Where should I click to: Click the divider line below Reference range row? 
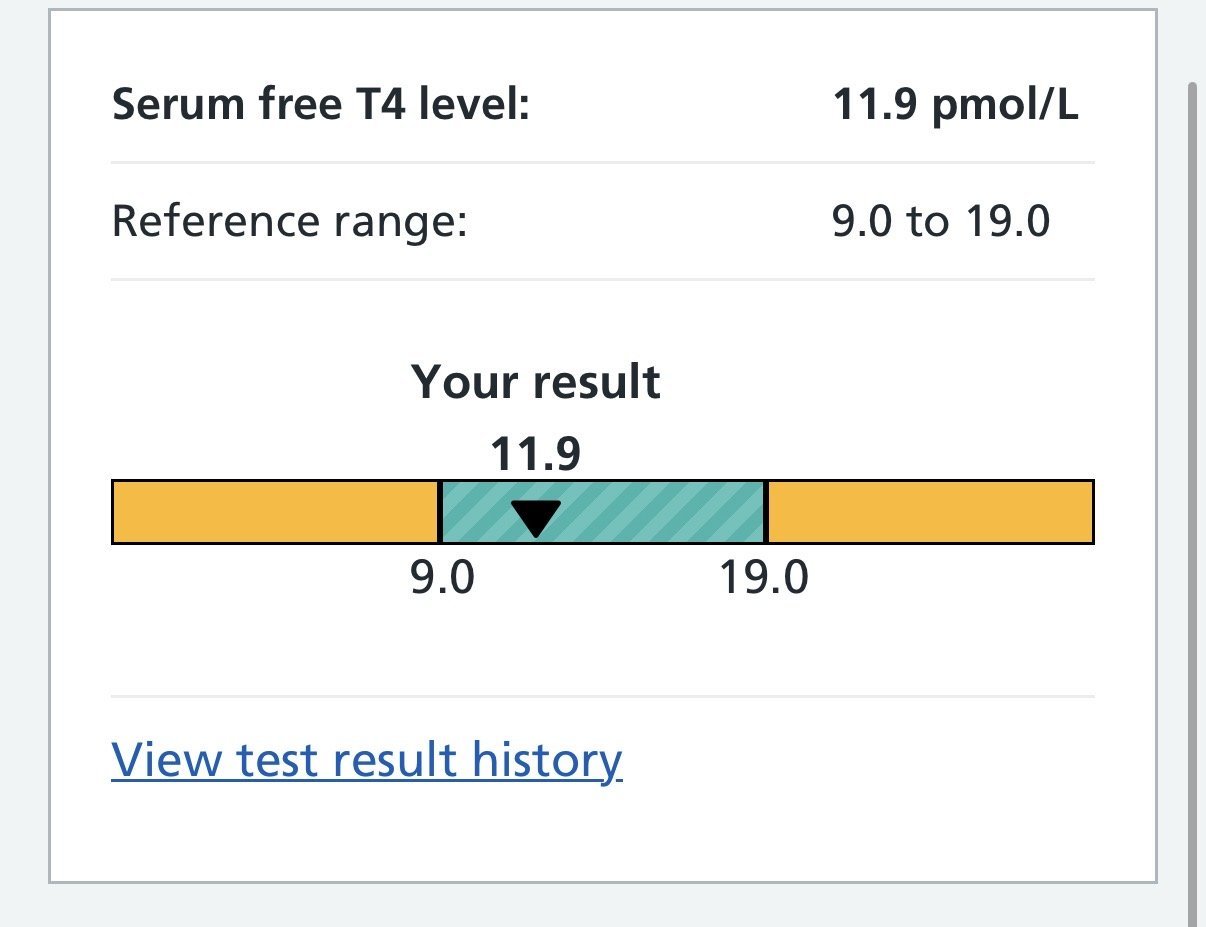tap(602, 280)
